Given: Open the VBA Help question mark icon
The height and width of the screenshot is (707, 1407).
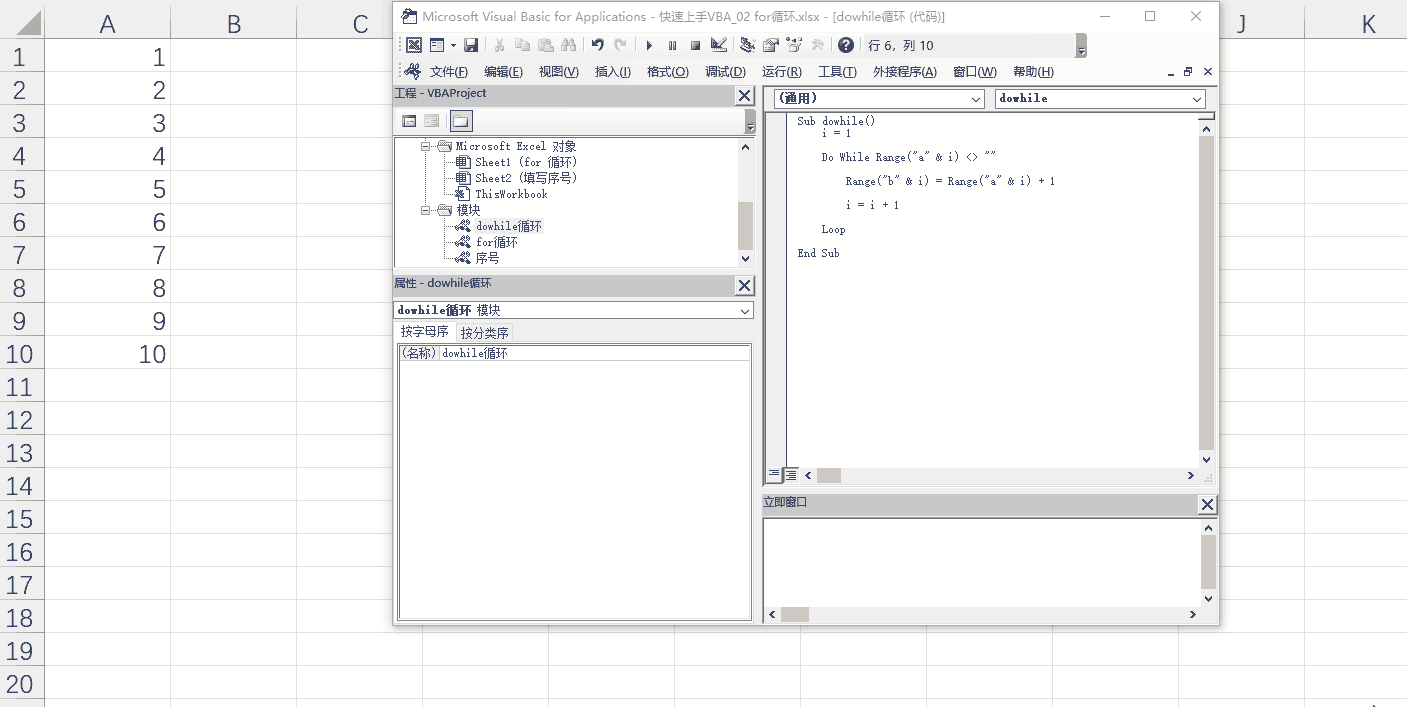Looking at the screenshot, I should (x=846, y=45).
